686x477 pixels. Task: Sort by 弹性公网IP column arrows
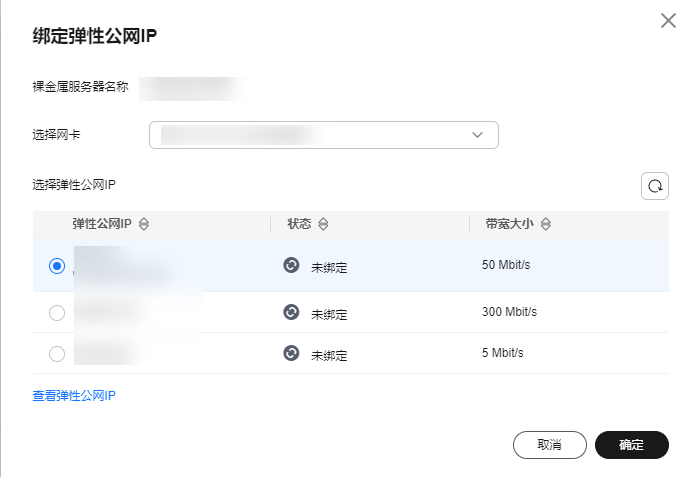point(144,224)
